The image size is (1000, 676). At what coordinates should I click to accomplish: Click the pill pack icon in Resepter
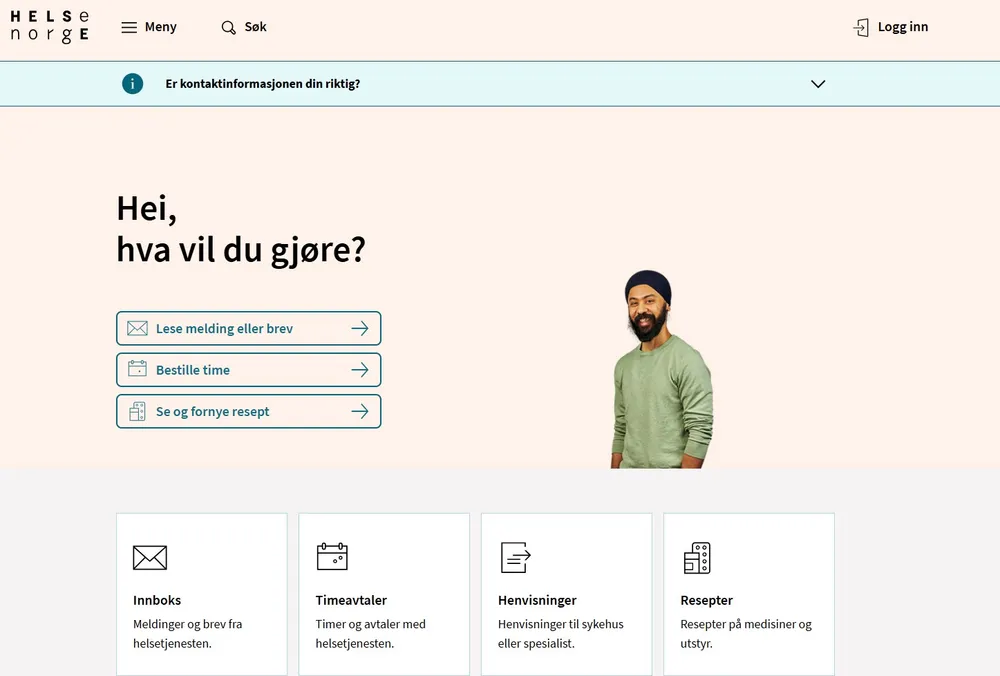[x=697, y=558]
